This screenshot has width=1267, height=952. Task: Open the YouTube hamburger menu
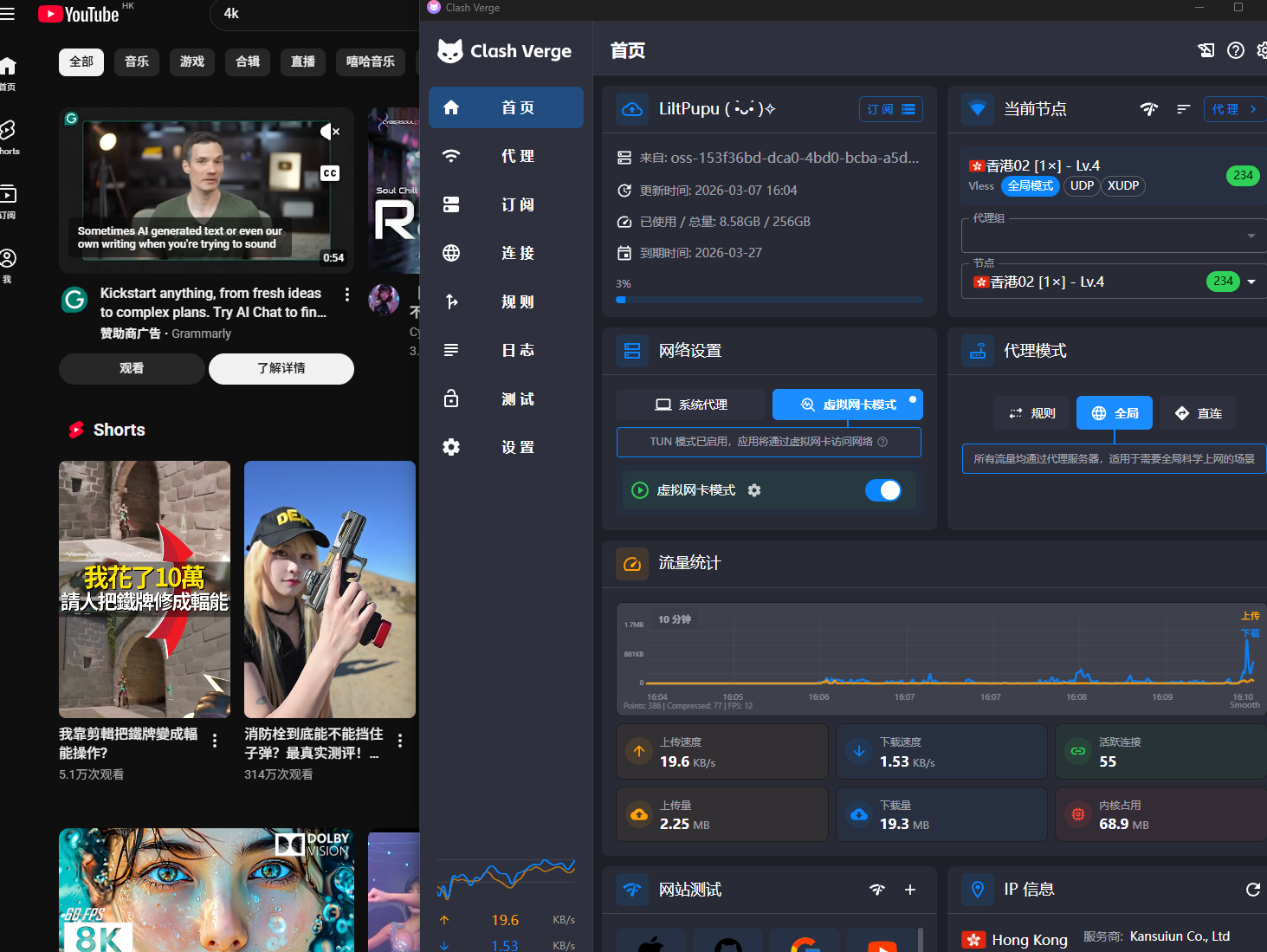pyautogui.click(x=8, y=15)
